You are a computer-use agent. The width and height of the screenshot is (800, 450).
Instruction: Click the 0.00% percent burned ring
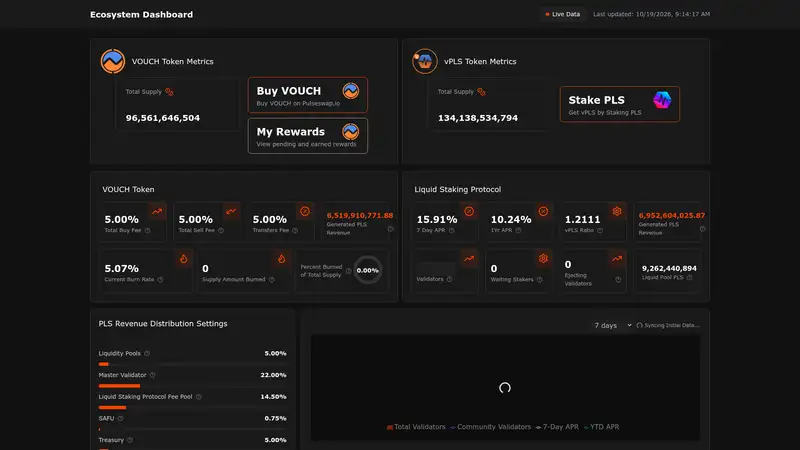point(367,270)
